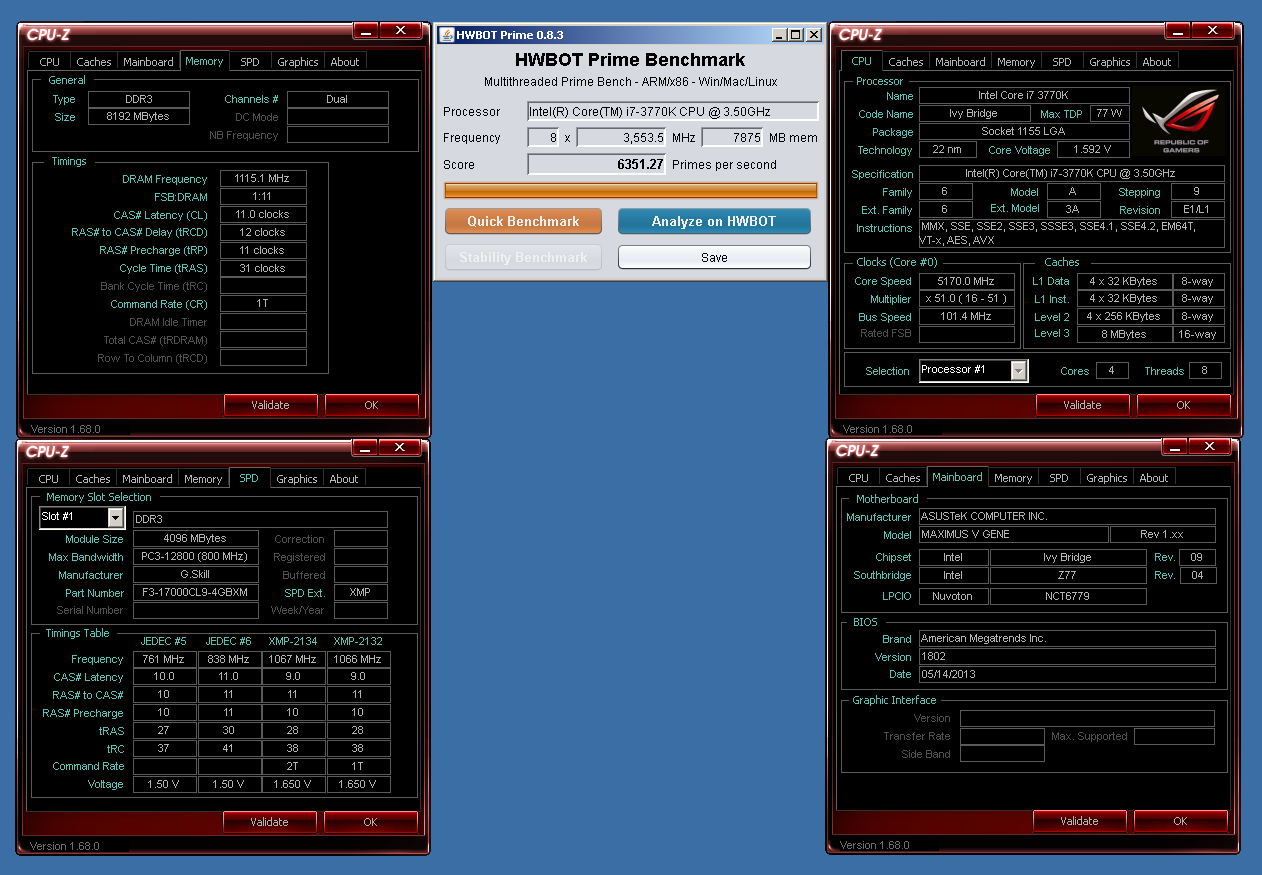Open SPD tab in Memory window
The width and height of the screenshot is (1262, 875).
click(250, 62)
